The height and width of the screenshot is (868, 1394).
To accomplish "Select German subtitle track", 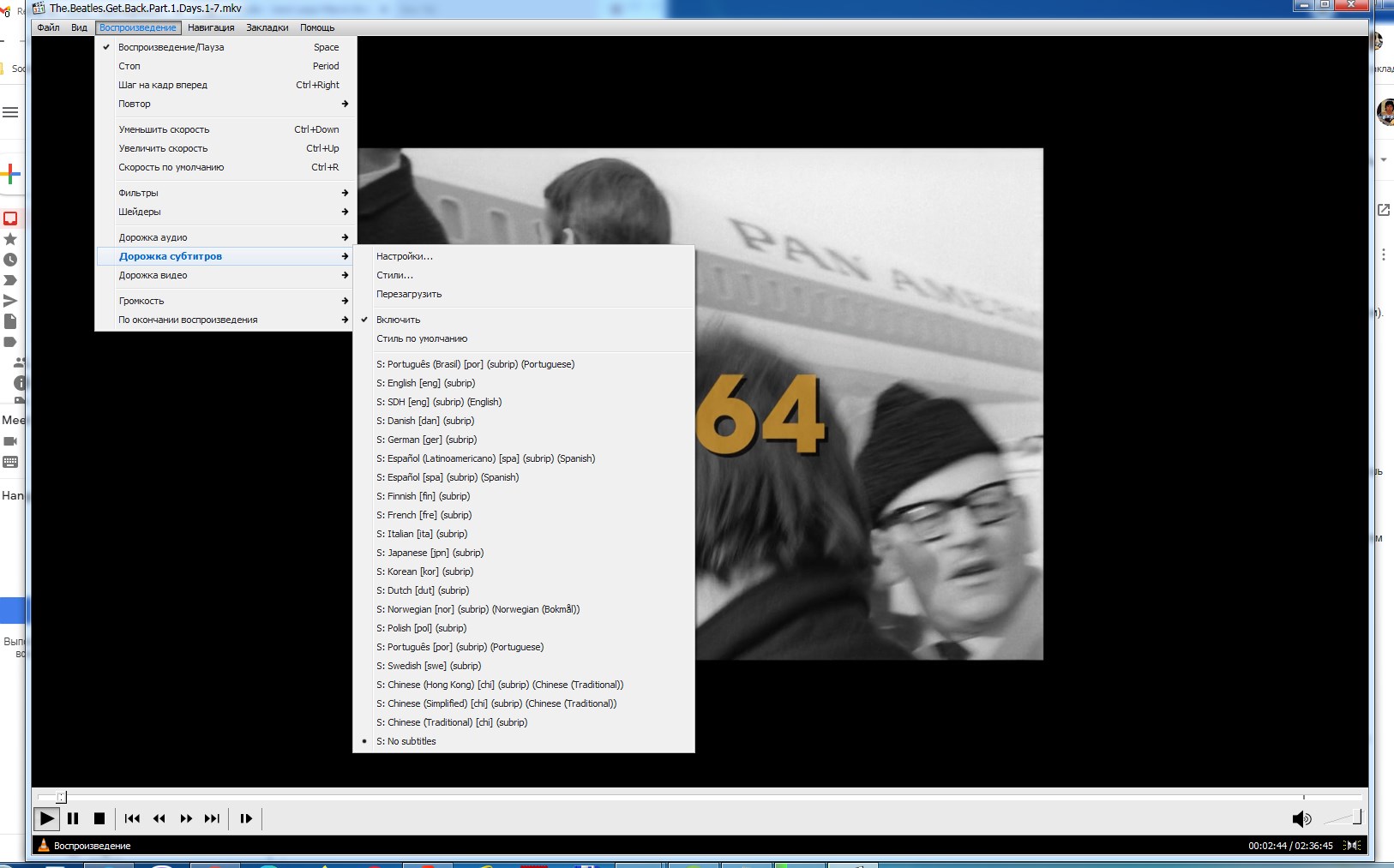I will tap(524, 440).
